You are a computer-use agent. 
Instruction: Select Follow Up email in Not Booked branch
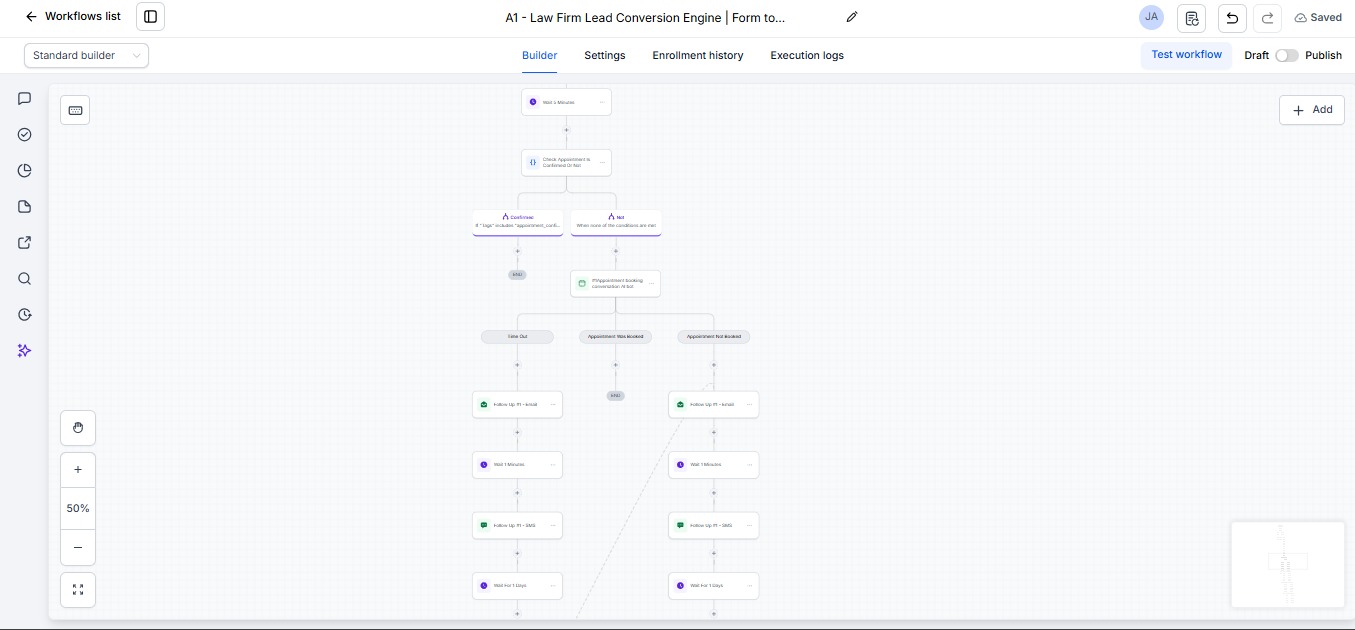[x=714, y=405]
